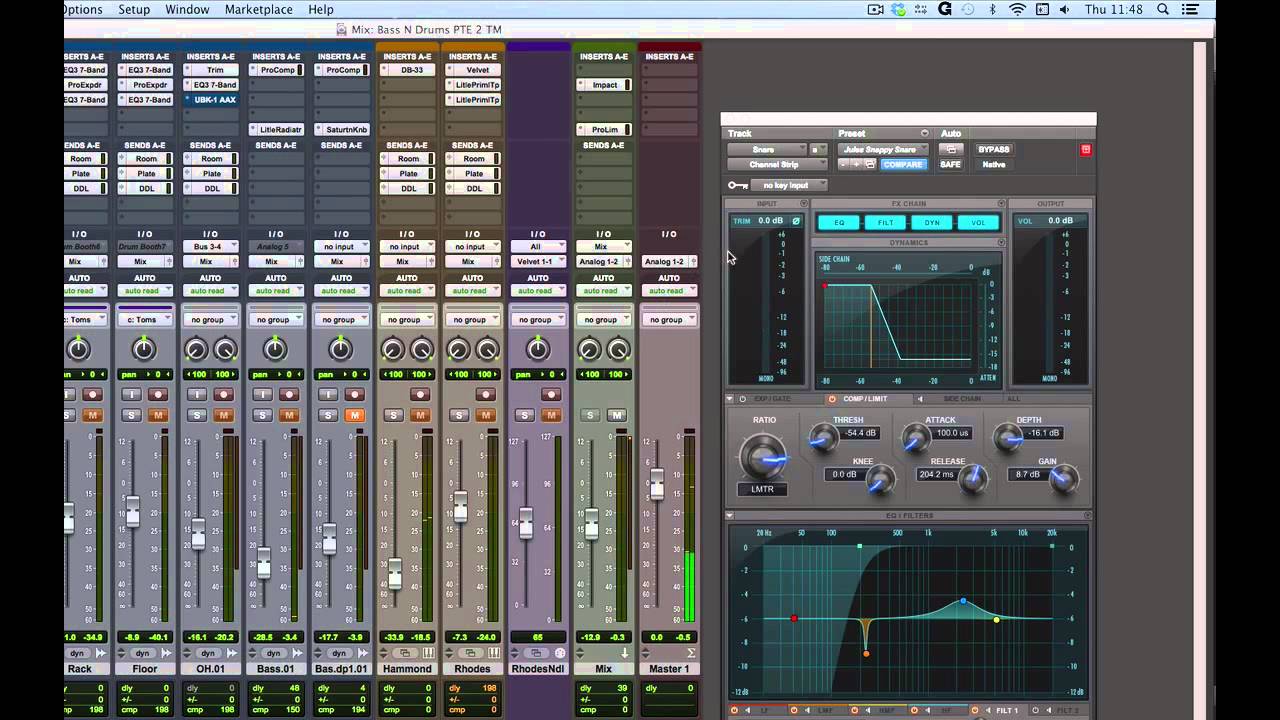Select the blue band point on EQ graph
This screenshot has width=1280, height=720.
963,601
